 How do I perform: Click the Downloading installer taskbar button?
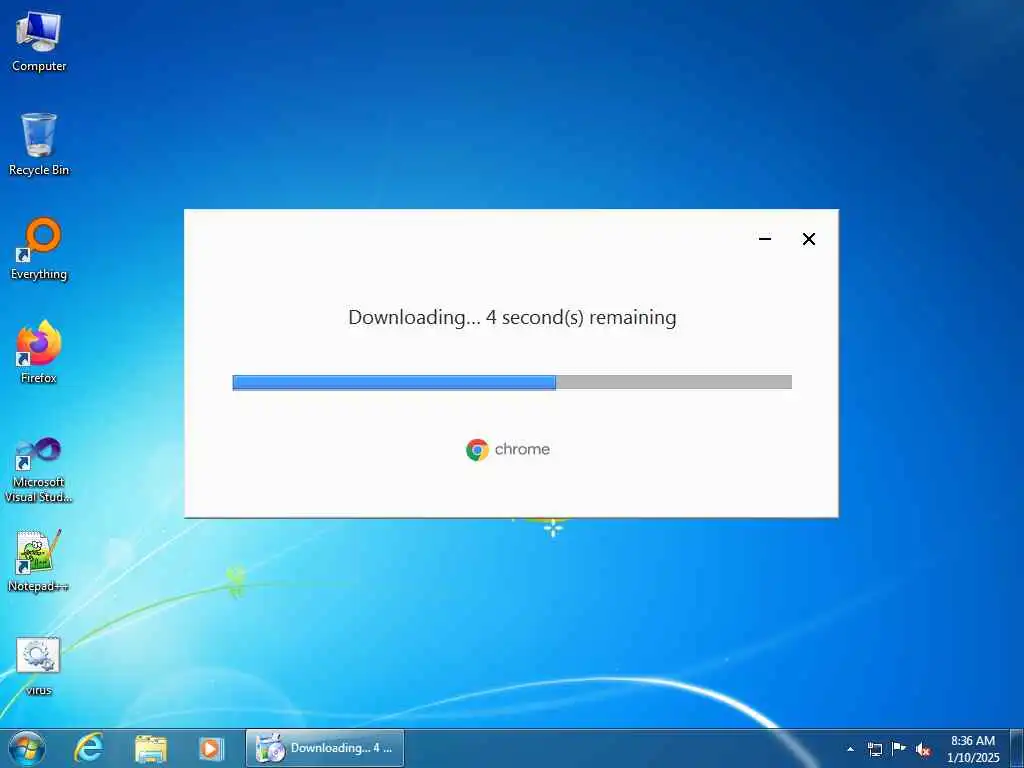click(x=325, y=748)
